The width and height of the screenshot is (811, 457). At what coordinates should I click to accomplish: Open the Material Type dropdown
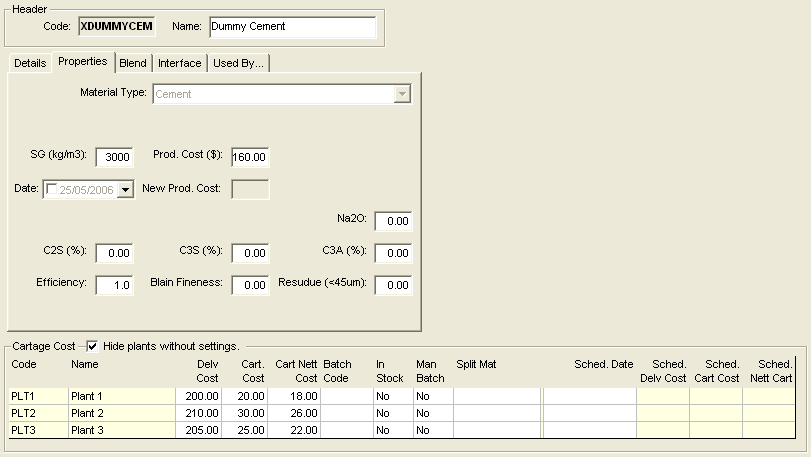tap(402, 94)
